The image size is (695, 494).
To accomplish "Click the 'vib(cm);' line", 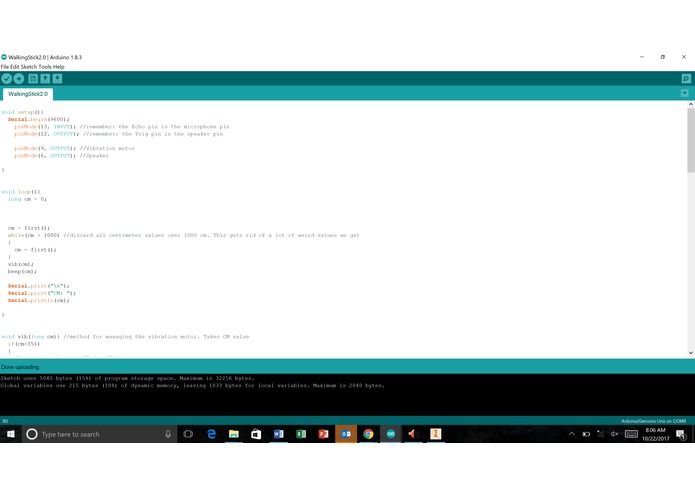I will (x=20, y=265).
